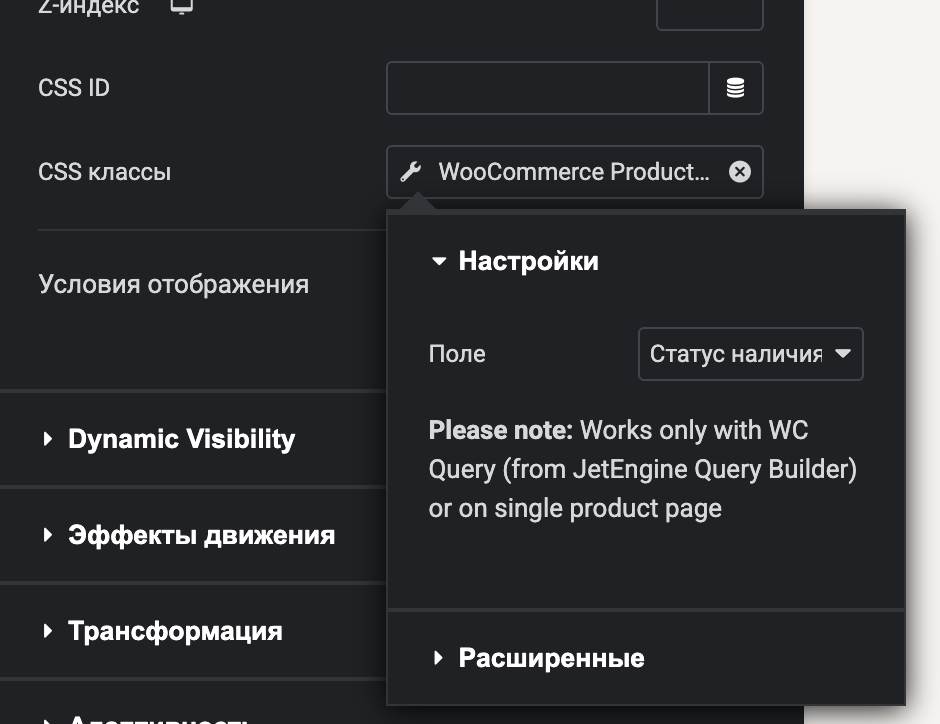Click the Условия отображения label
This screenshot has height=724, width=940.
[174, 284]
